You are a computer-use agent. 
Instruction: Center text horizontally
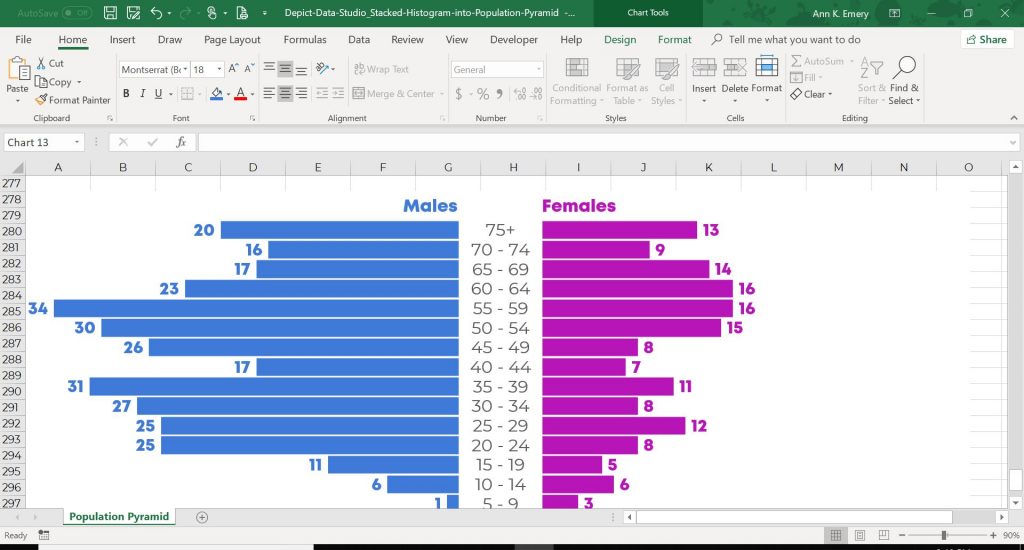(285, 93)
